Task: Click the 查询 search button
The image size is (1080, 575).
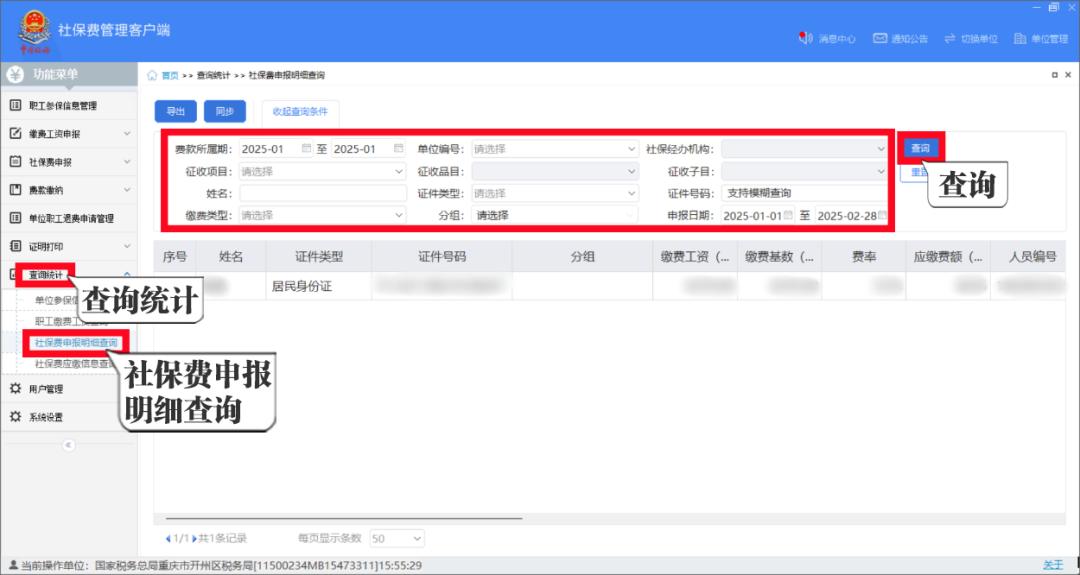Action: click(x=920, y=148)
